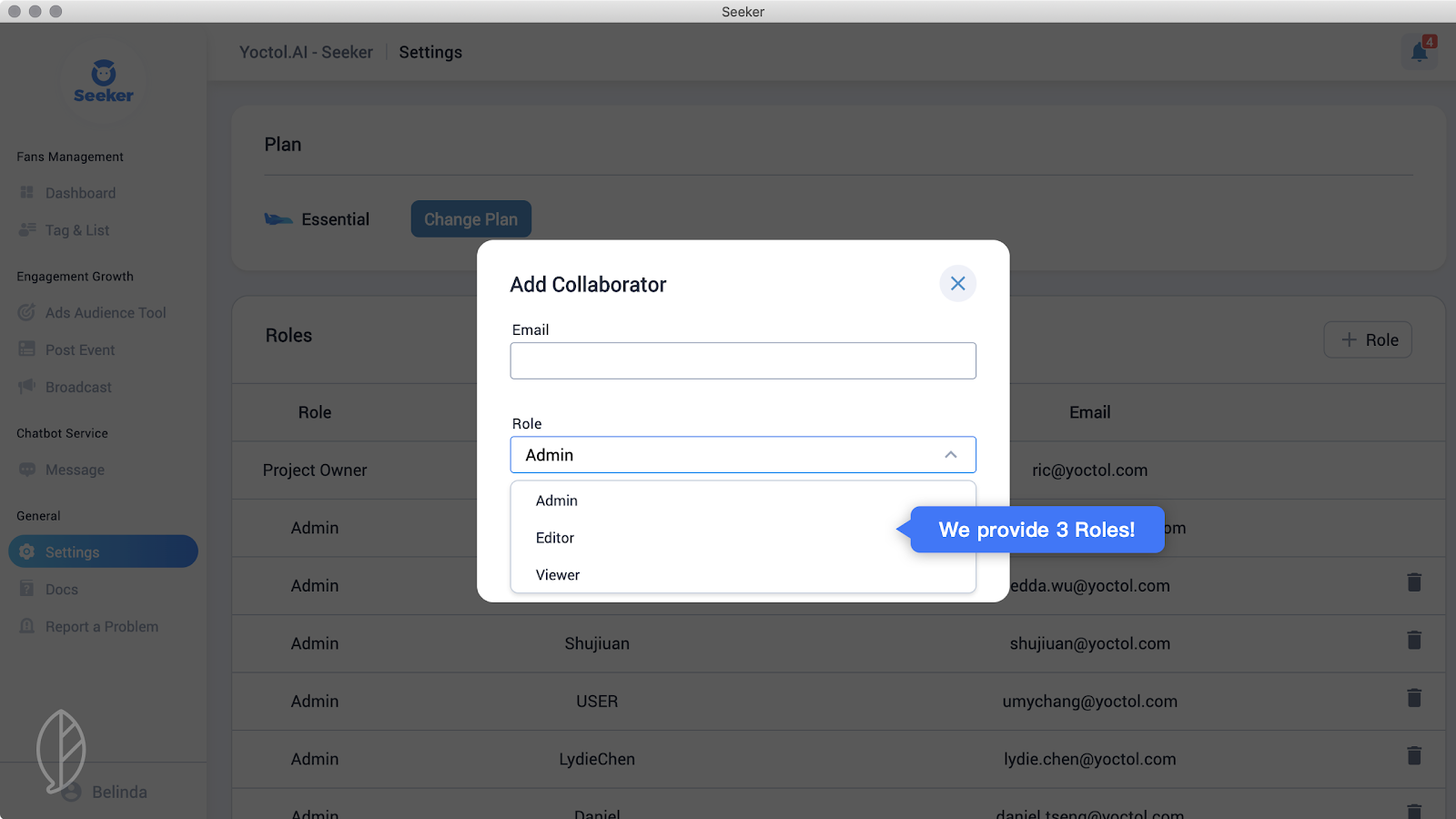Viewport: 1456px width, 819px height.
Task: Choose Editor from the role options list
Action: [x=555, y=538]
